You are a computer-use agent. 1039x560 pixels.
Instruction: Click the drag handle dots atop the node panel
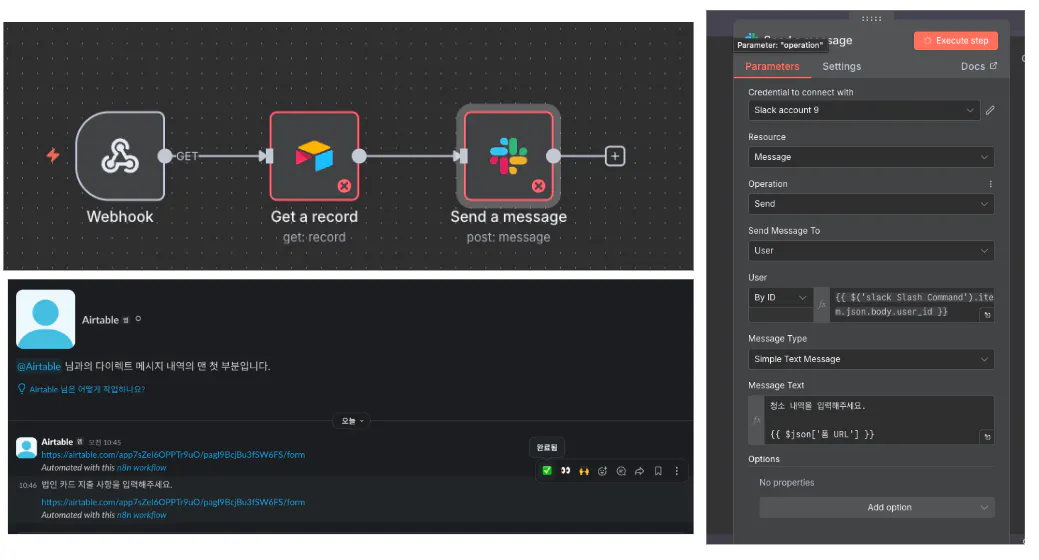click(x=871, y=19)
